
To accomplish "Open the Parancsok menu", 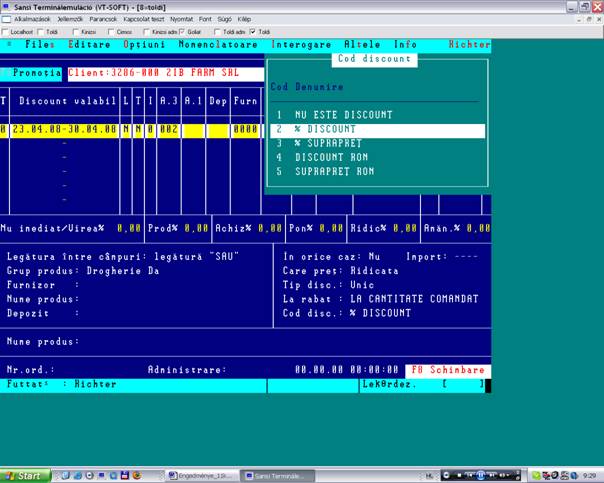I will pos(103,19).
